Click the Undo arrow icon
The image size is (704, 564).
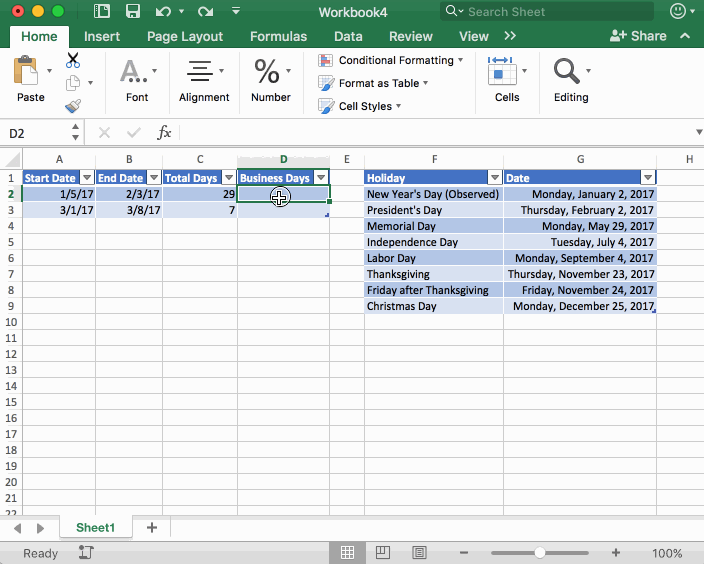pos(163,11)
